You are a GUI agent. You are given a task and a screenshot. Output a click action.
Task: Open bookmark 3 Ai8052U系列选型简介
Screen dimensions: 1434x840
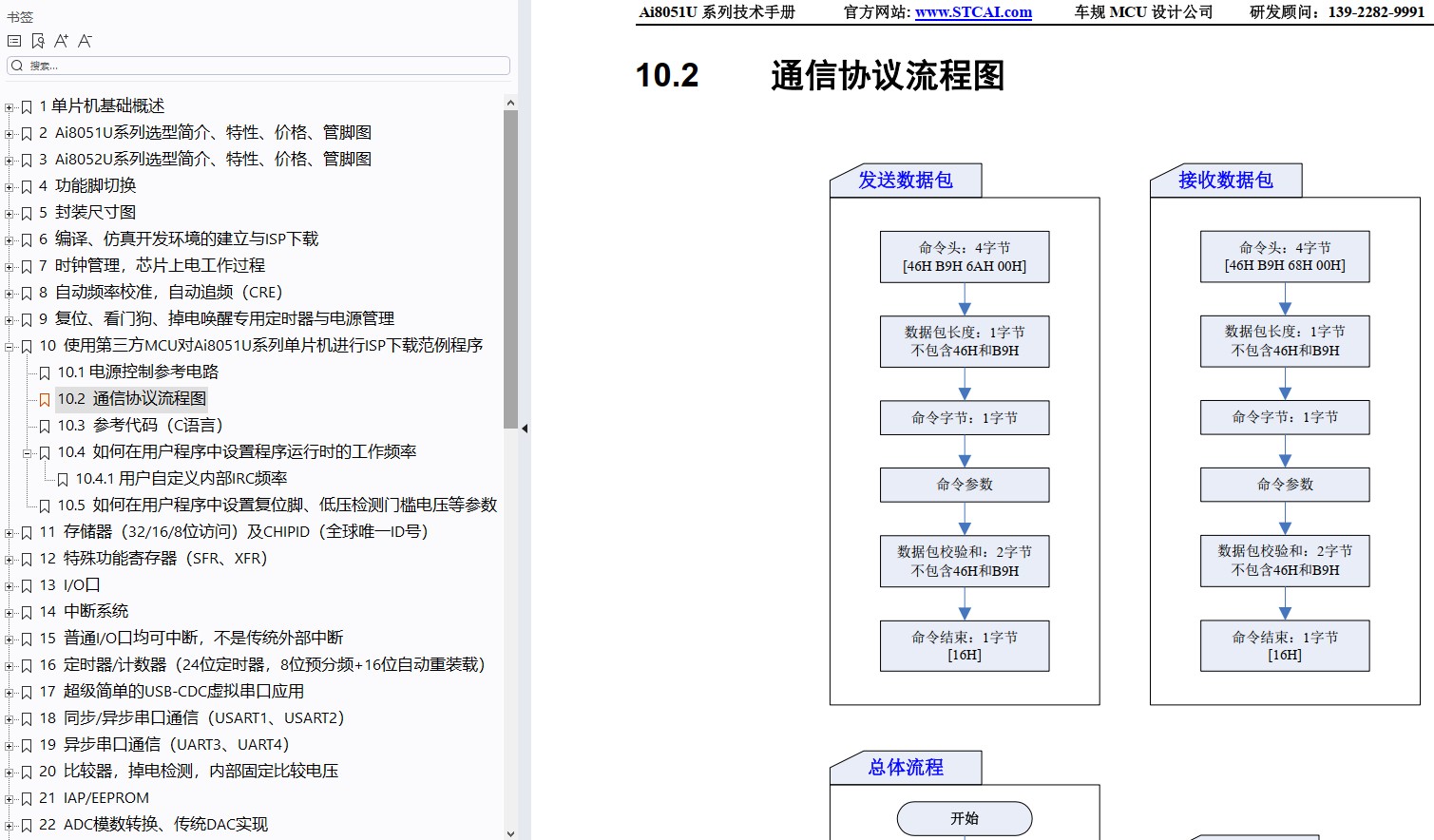(205, 160)
